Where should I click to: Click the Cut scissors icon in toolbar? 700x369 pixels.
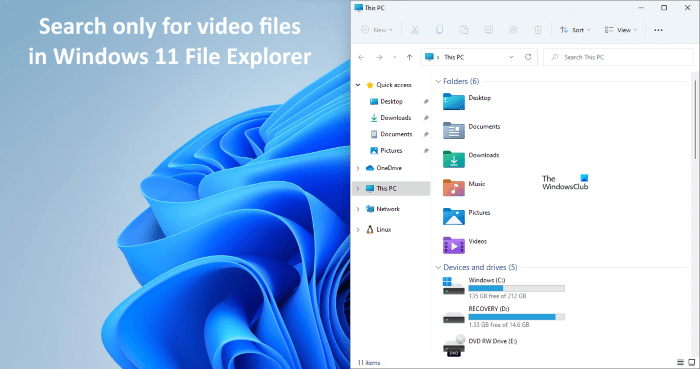point(415,30)
